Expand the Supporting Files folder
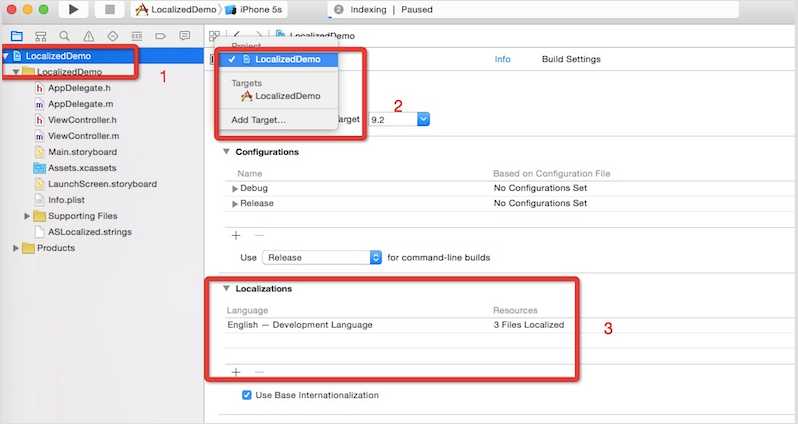Viewport: 798px width, 424px height. coord(27,216)
